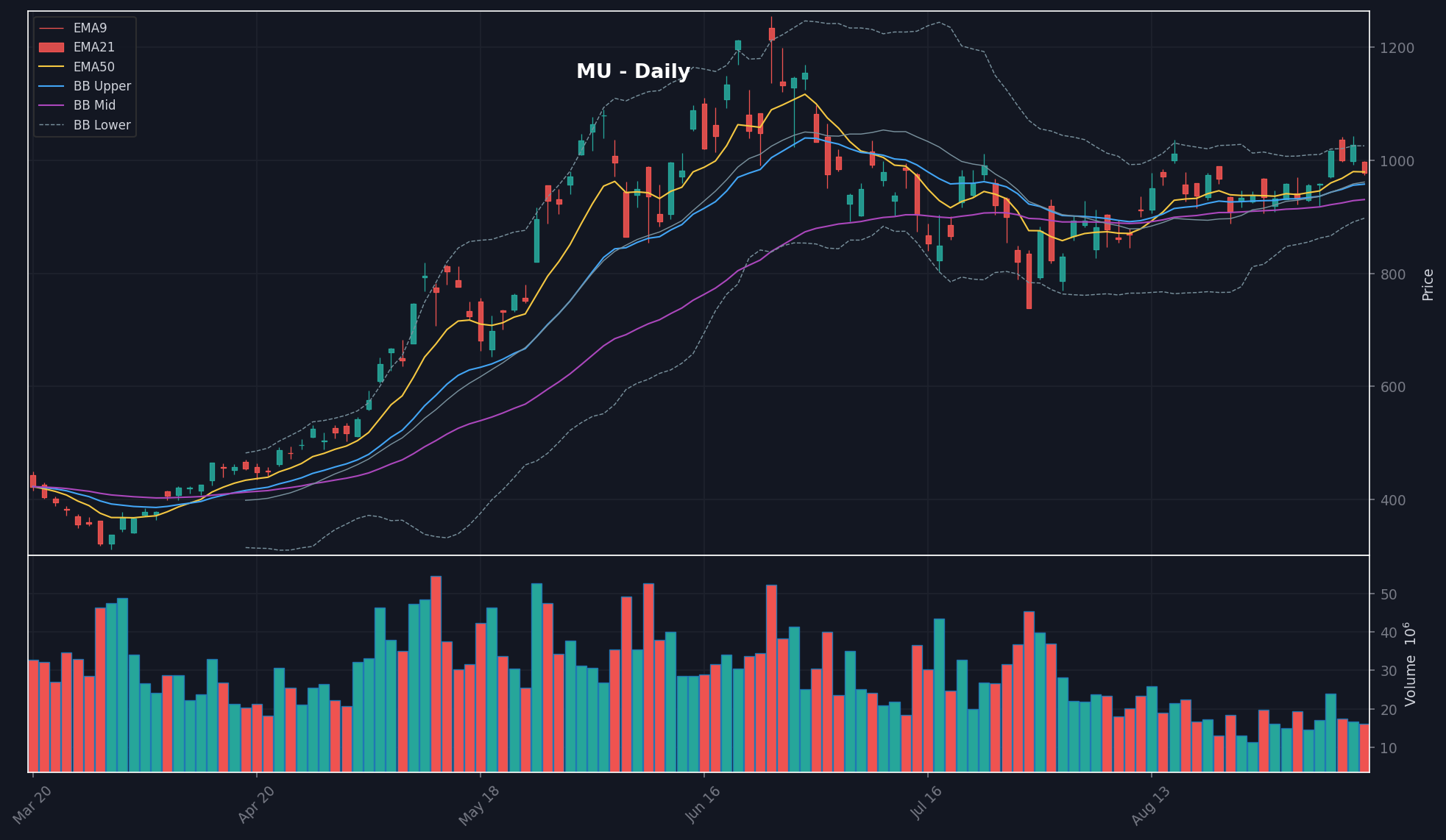Click the Price axis title
Screen dimensions: 1446x840
pos(1428,285)
